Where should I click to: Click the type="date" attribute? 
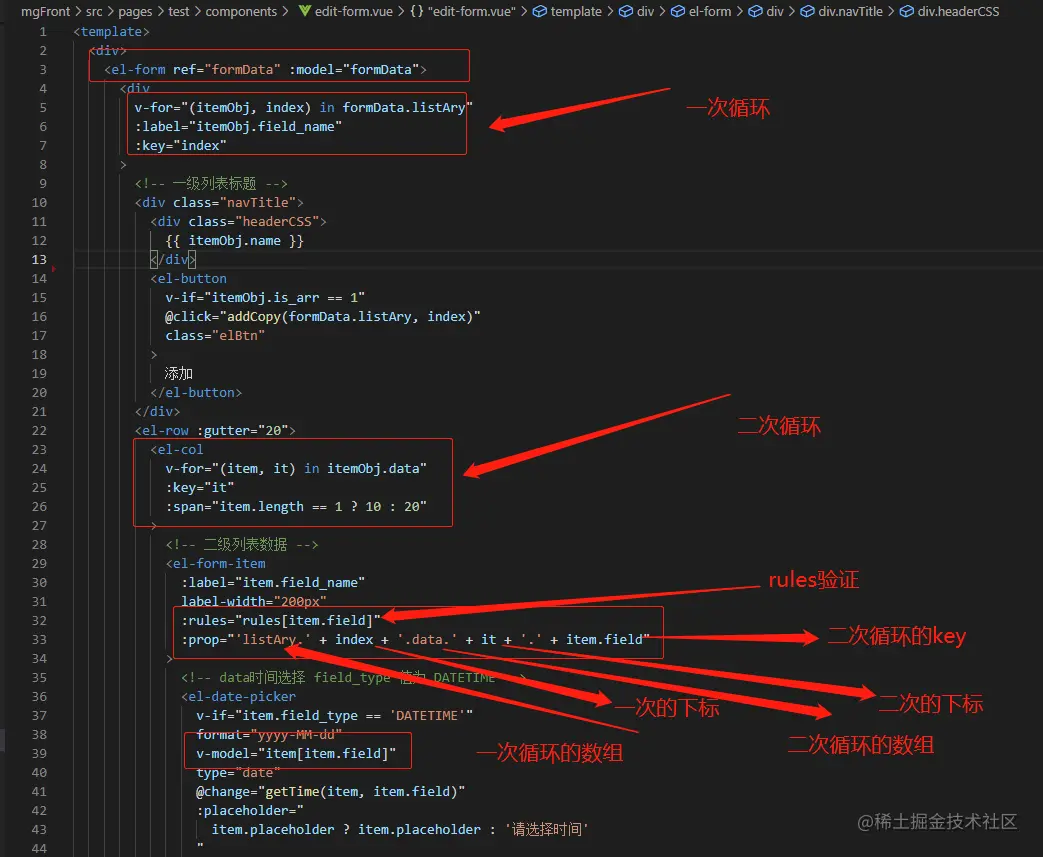coord(238,772)
